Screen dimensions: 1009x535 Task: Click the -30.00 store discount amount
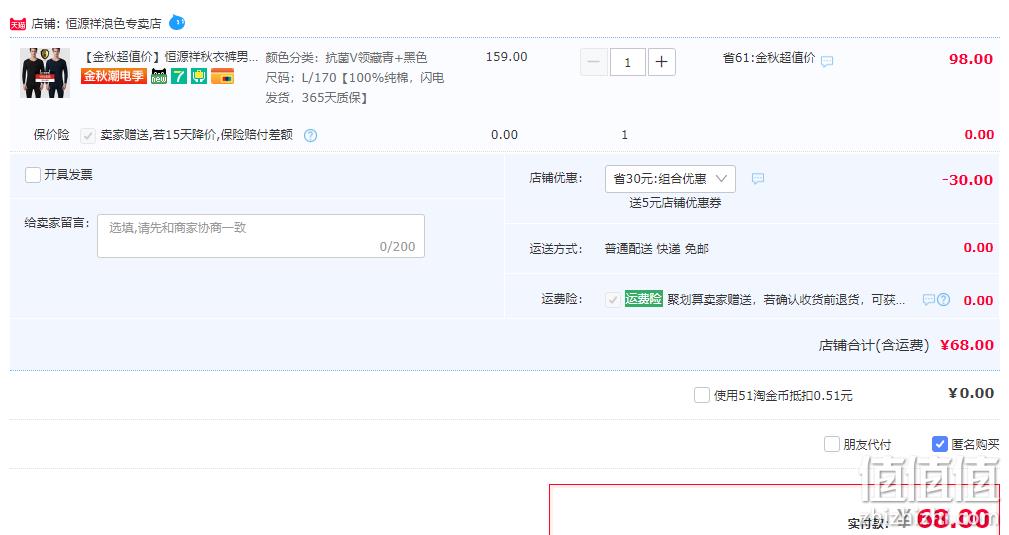coord(967,180)
